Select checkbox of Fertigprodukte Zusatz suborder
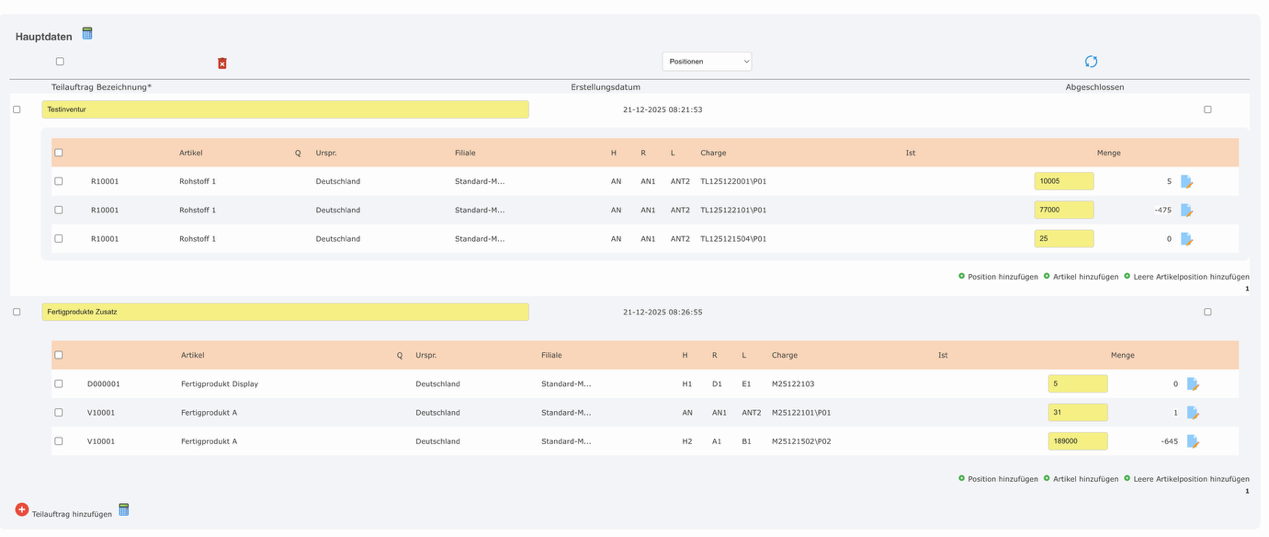The width and height of the screenshot is (1269, 537). [x=17, y=312]
